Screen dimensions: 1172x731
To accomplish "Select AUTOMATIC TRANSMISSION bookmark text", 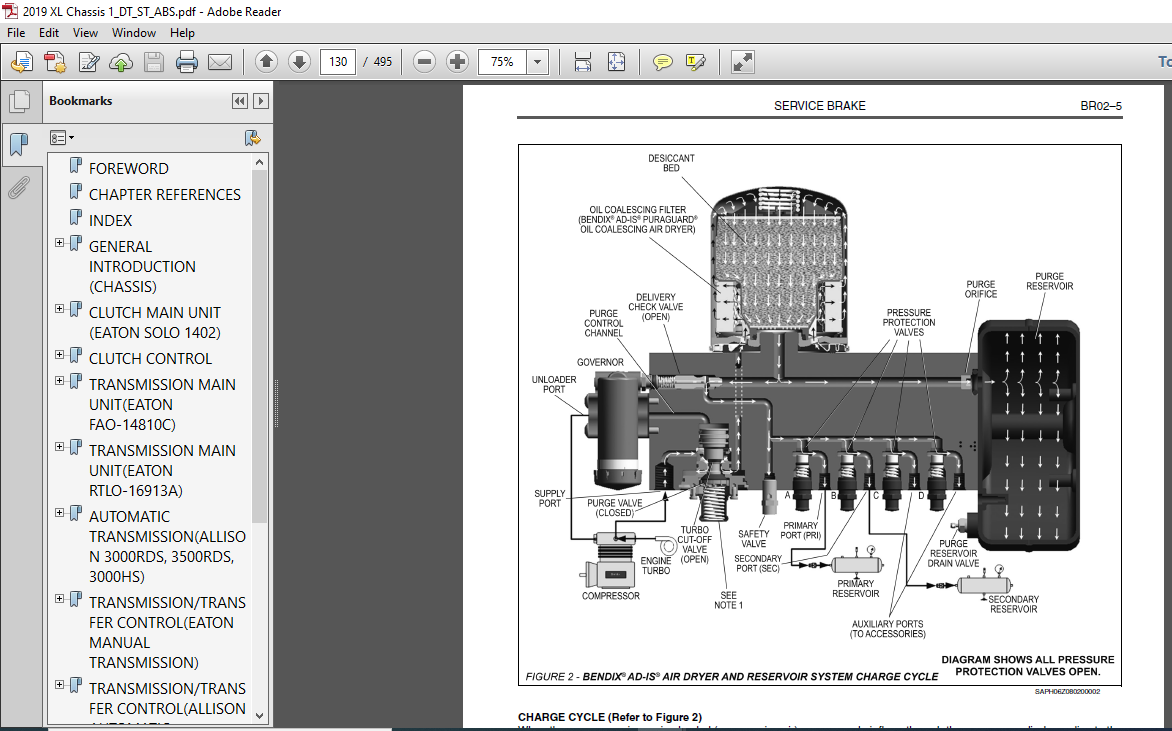I will [167, 546].
